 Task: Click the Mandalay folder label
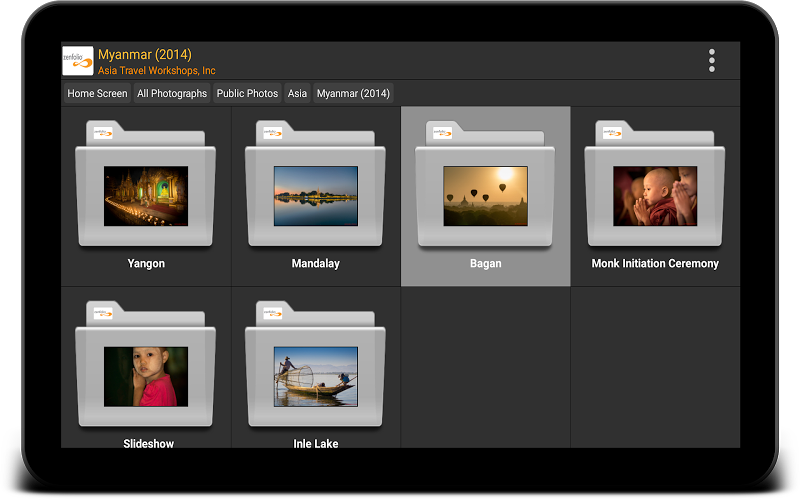tap(315, 263)
